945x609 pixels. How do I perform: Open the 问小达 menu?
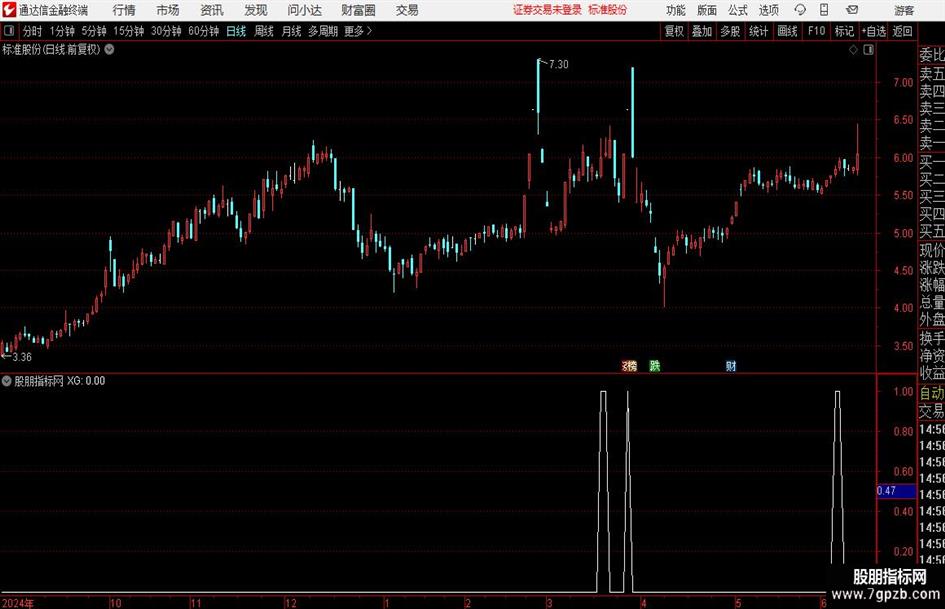[x=304, y=10]
